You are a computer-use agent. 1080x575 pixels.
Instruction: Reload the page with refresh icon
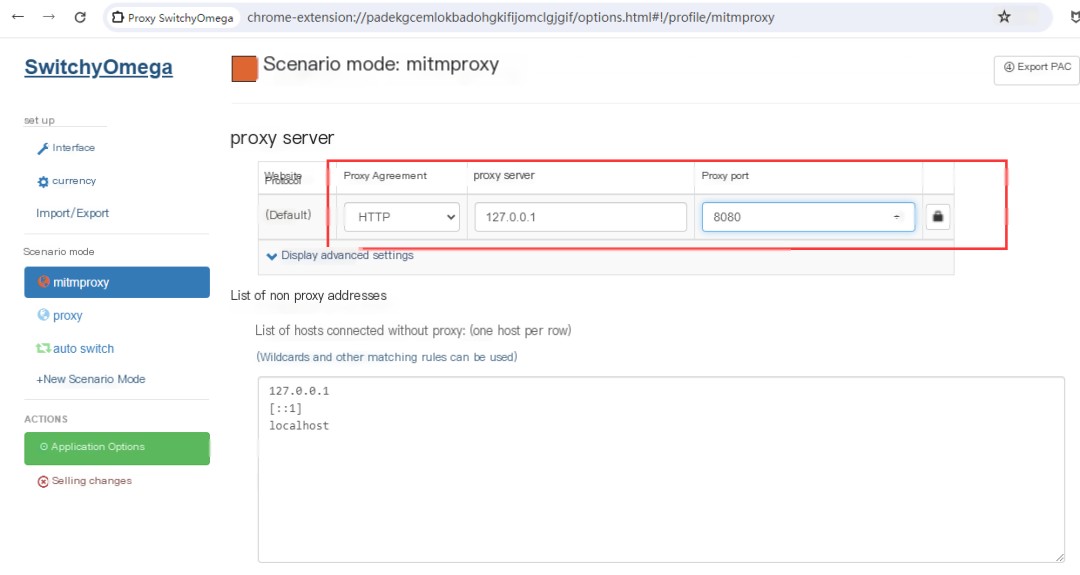click(x=80, y=17)
